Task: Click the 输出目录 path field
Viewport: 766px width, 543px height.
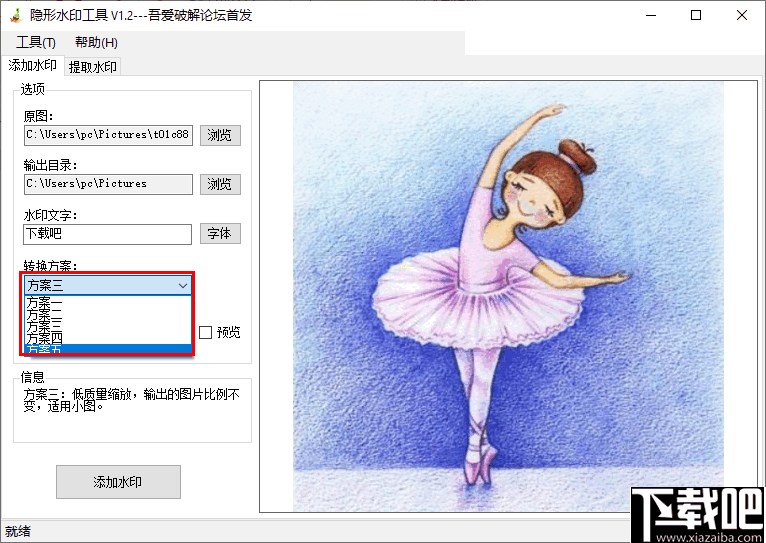Action: [x=108, y=184]
